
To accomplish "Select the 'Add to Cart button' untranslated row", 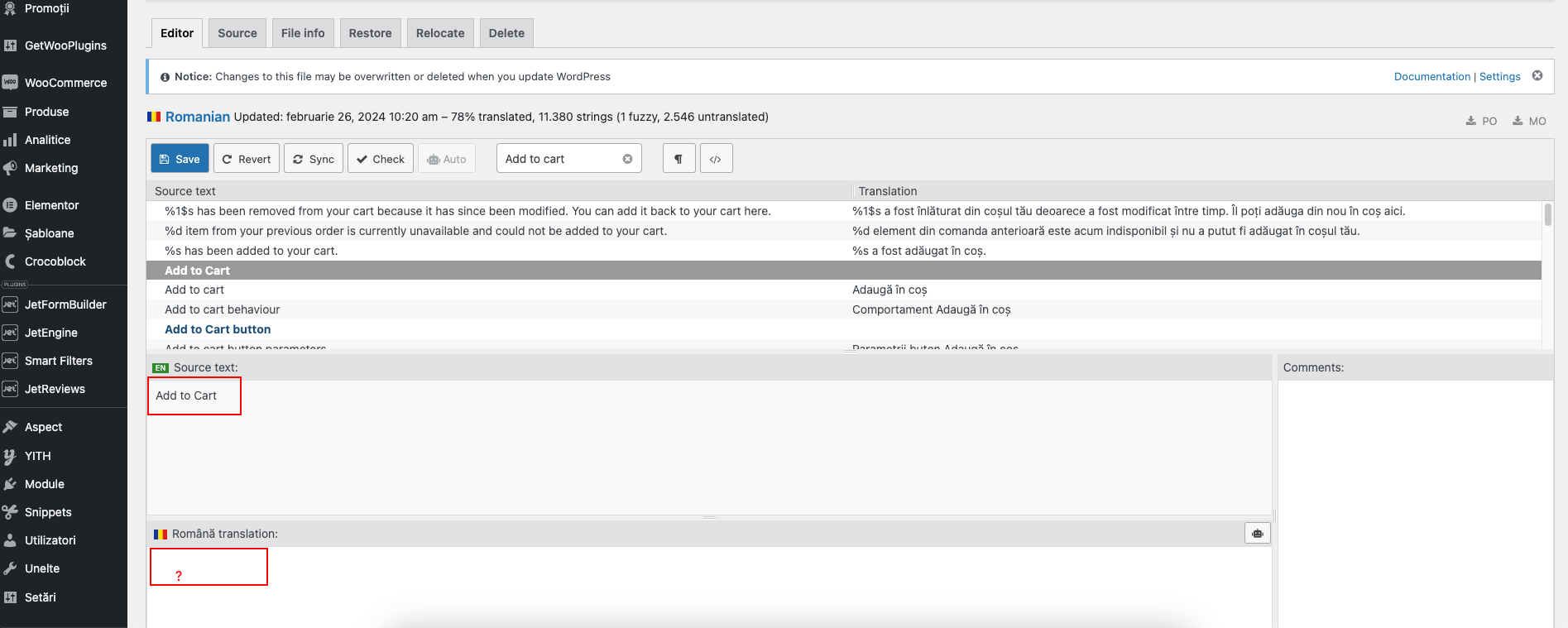I will point(844,329).
